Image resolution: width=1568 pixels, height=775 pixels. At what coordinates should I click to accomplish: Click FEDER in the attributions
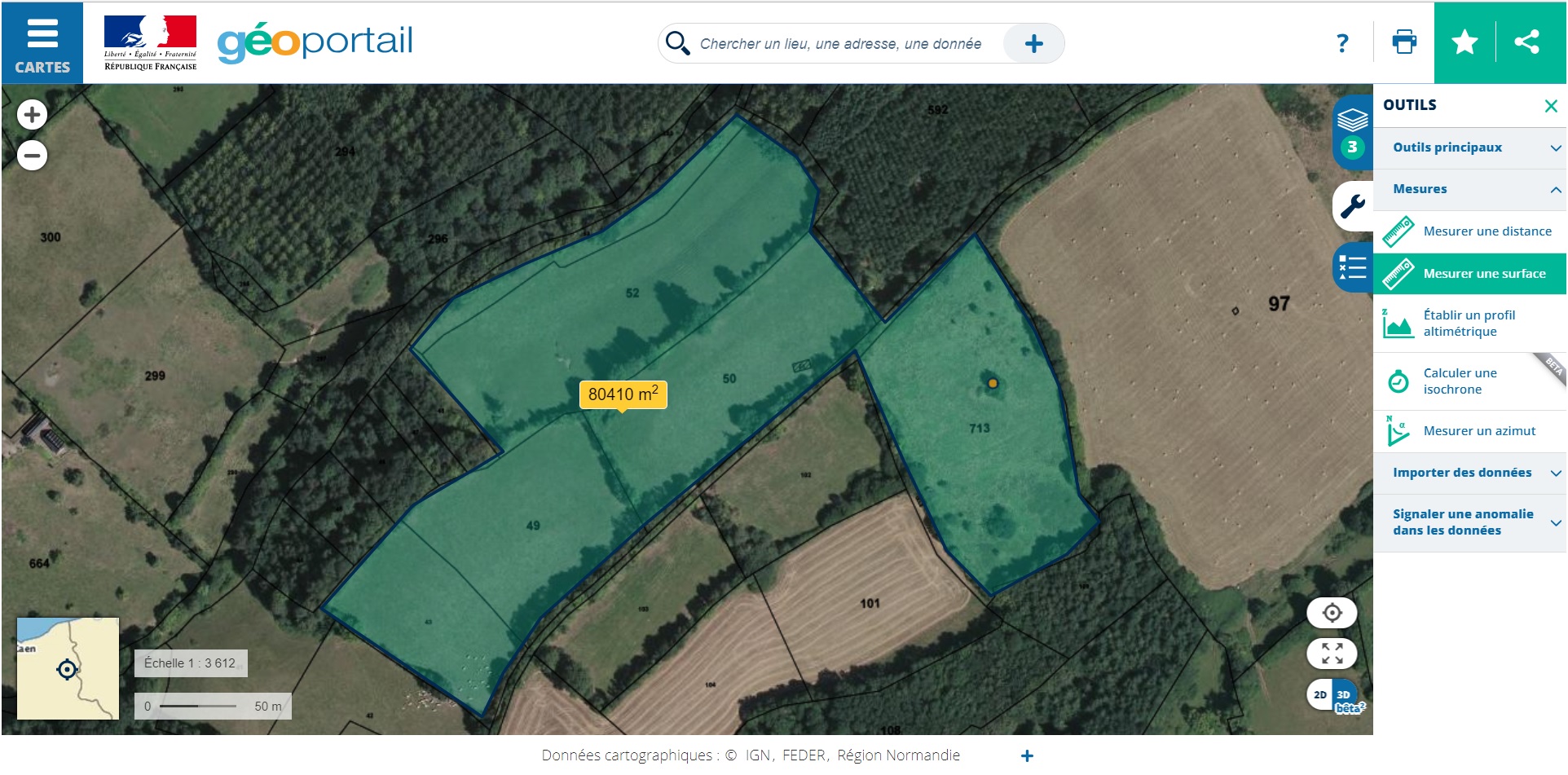click(x=804, y=755)
